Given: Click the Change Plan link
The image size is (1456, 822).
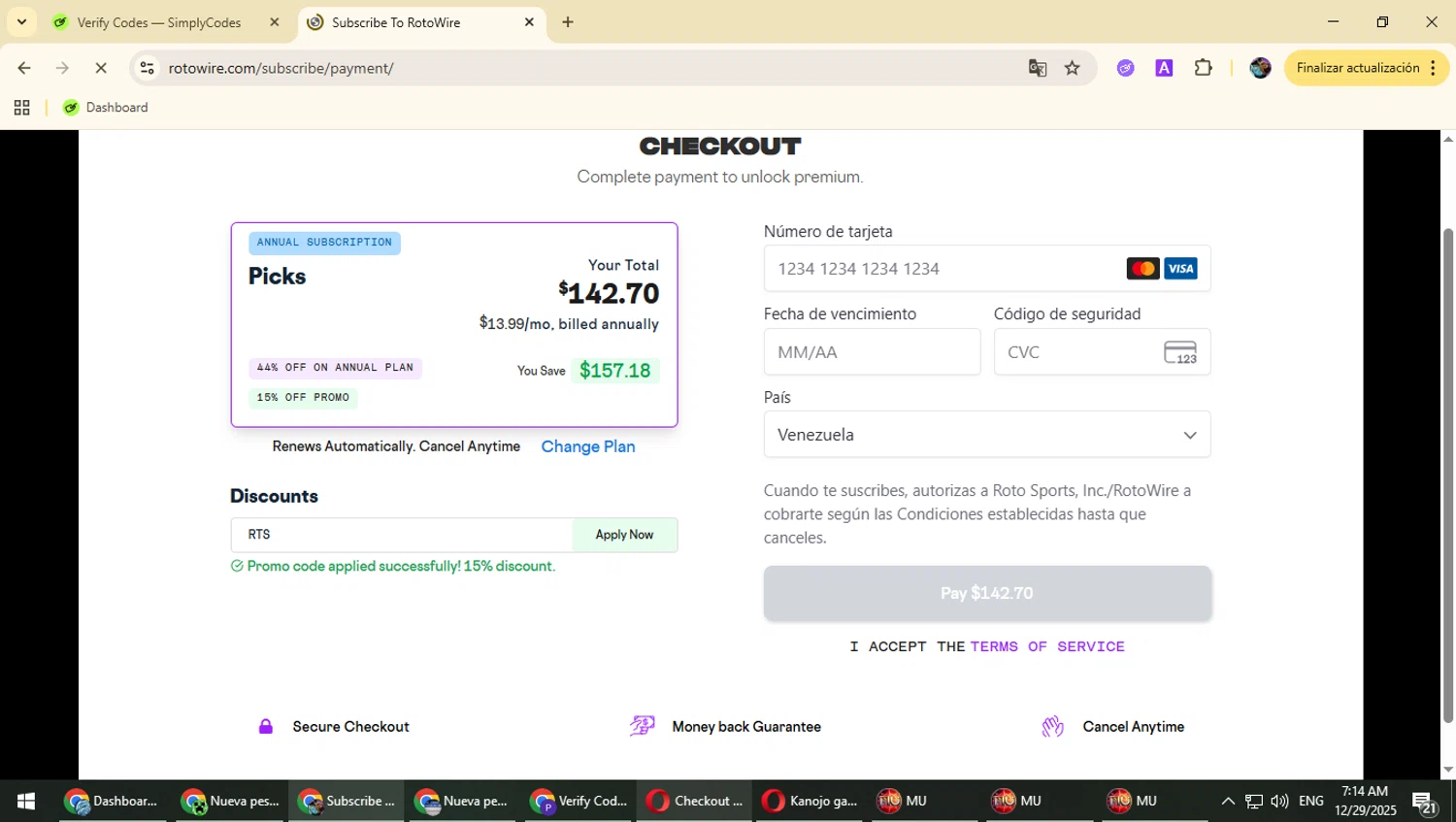Looking at the screenshot, I should coord(588,446).
